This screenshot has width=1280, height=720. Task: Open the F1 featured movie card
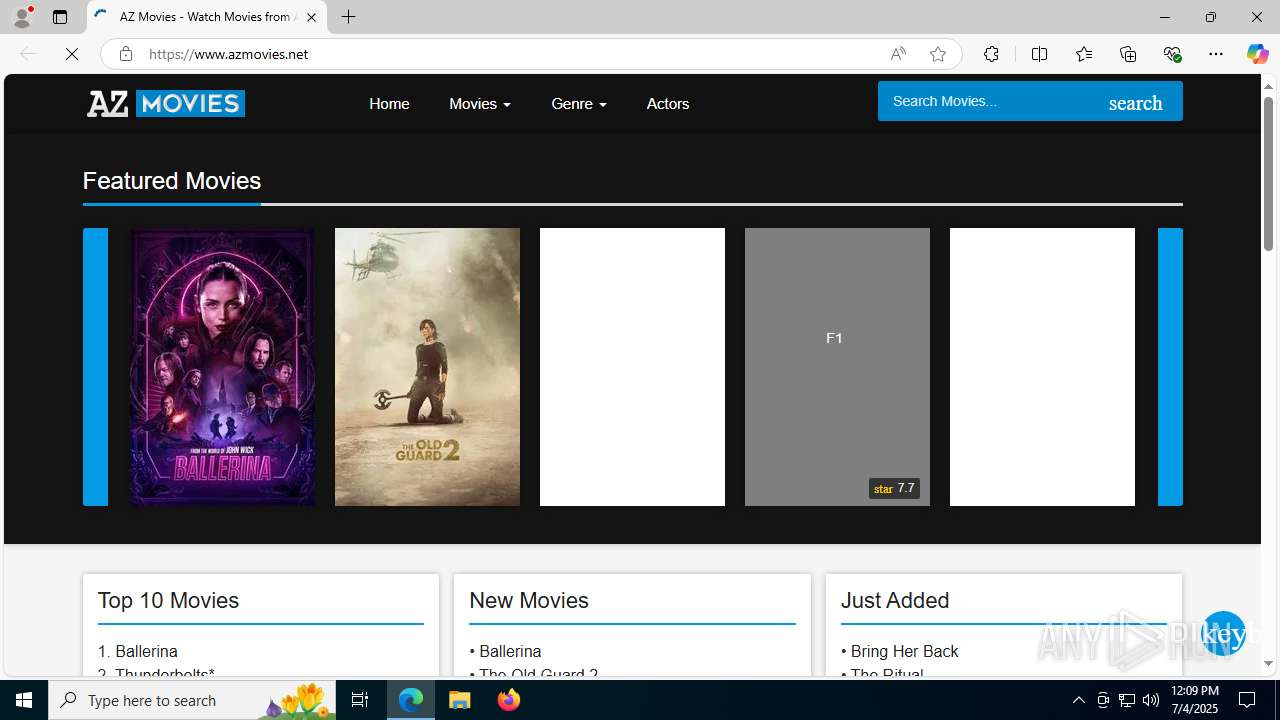click(837, 367)
